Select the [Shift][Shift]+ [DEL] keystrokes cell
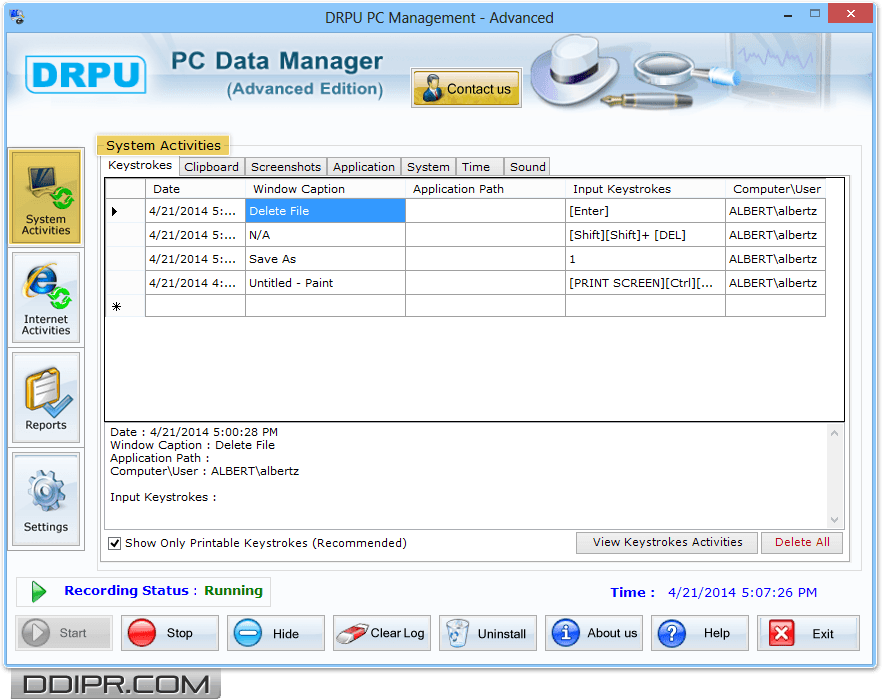 click(645, 235)
